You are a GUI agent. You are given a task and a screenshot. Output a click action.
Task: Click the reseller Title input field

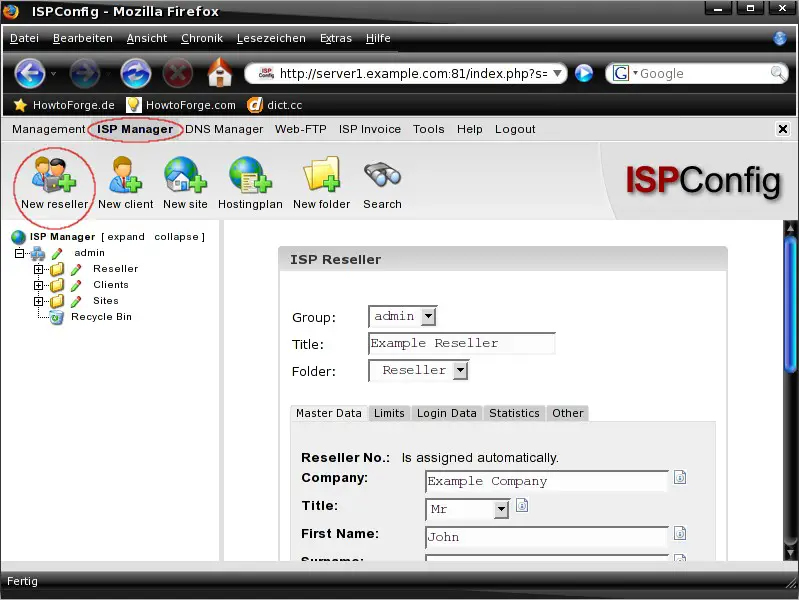coord(462,344)
